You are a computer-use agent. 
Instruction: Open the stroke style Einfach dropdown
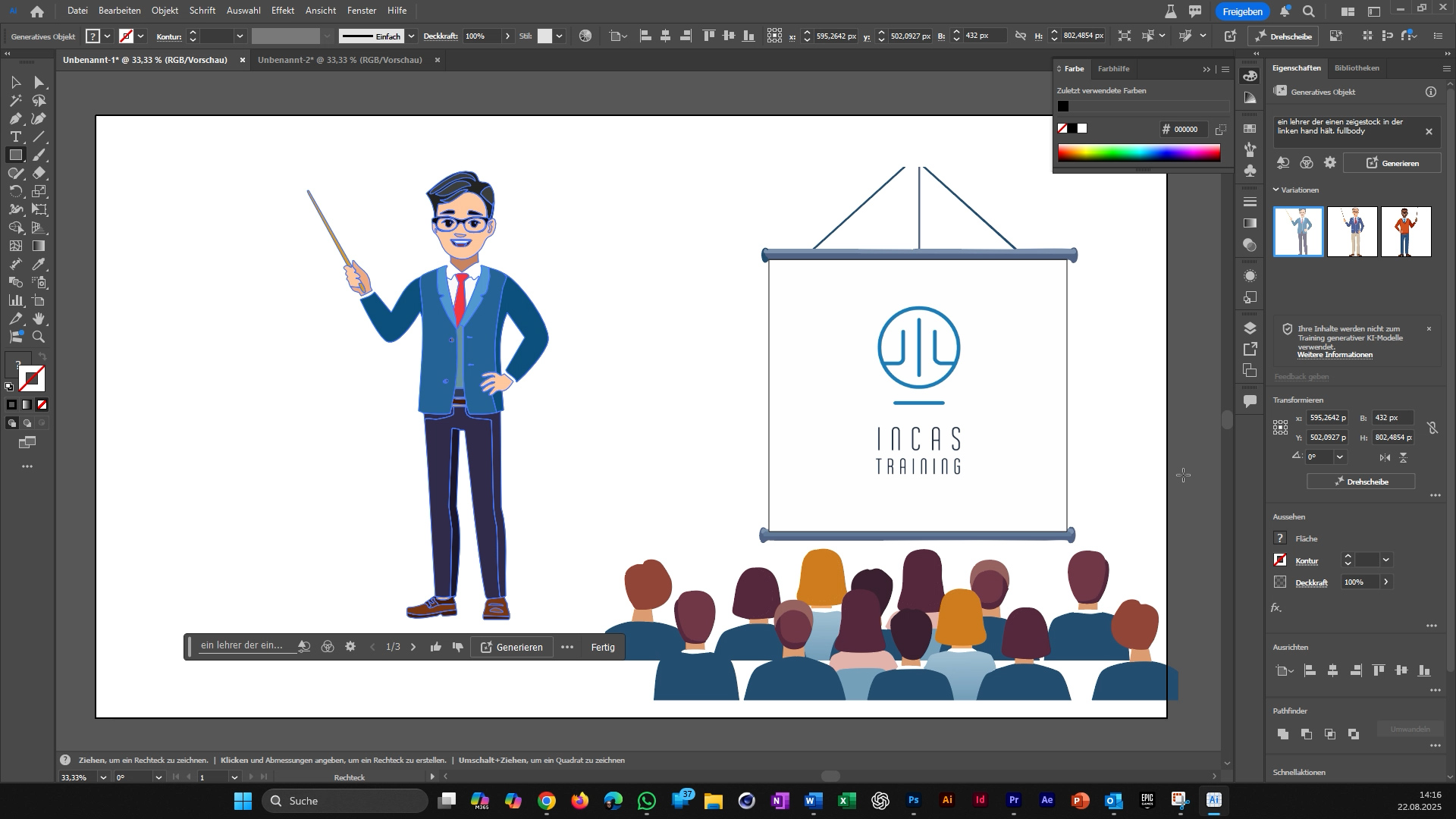pos(412,36)
